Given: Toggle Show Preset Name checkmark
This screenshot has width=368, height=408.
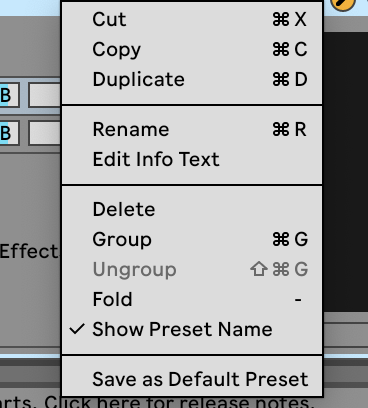Looking at the screenshot, I should (x=192, y=329).
